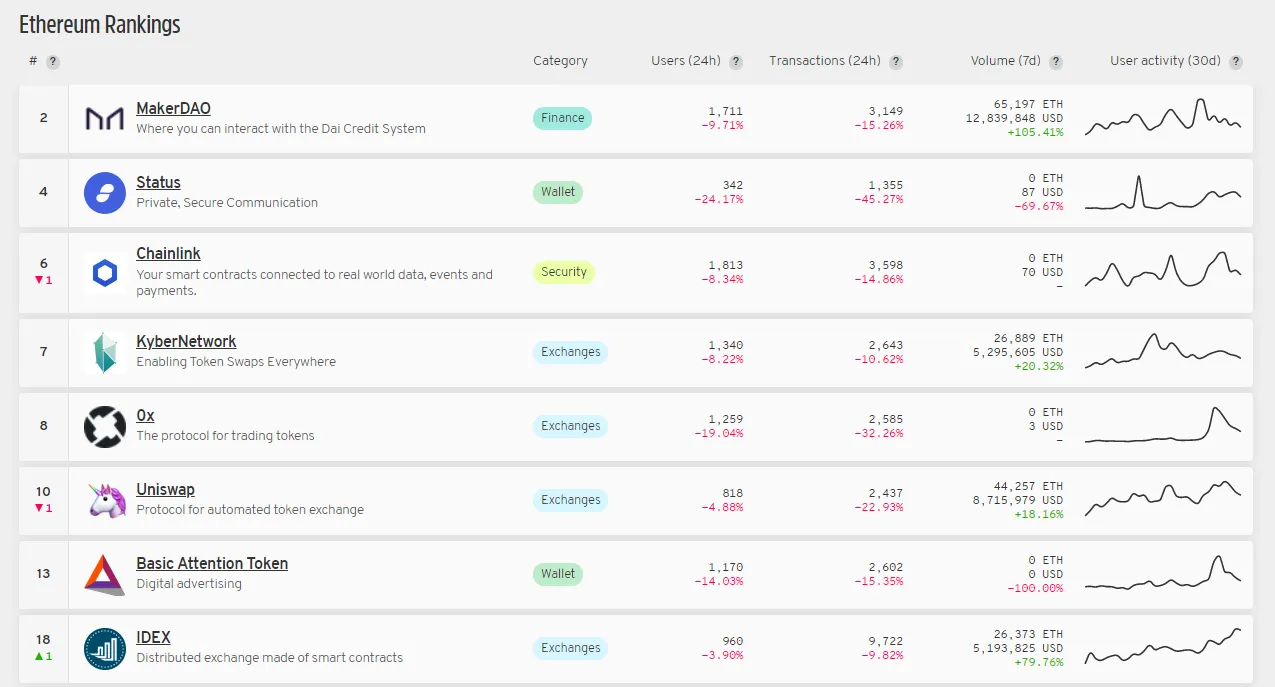Click the Security tag on Chainlink row
This screenshot has width=1275, height=687.
point(564,272)
